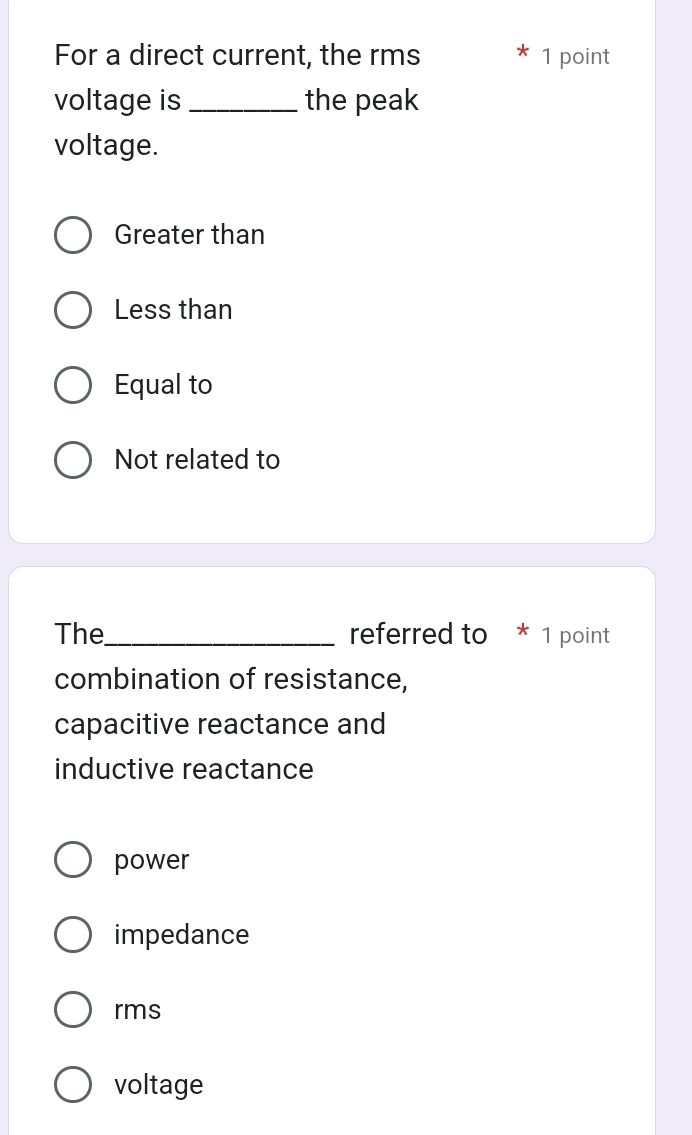This screenshot has height=1135, width=692.
Task: Click the 'power' option label text
Action: tap(152, 860)
